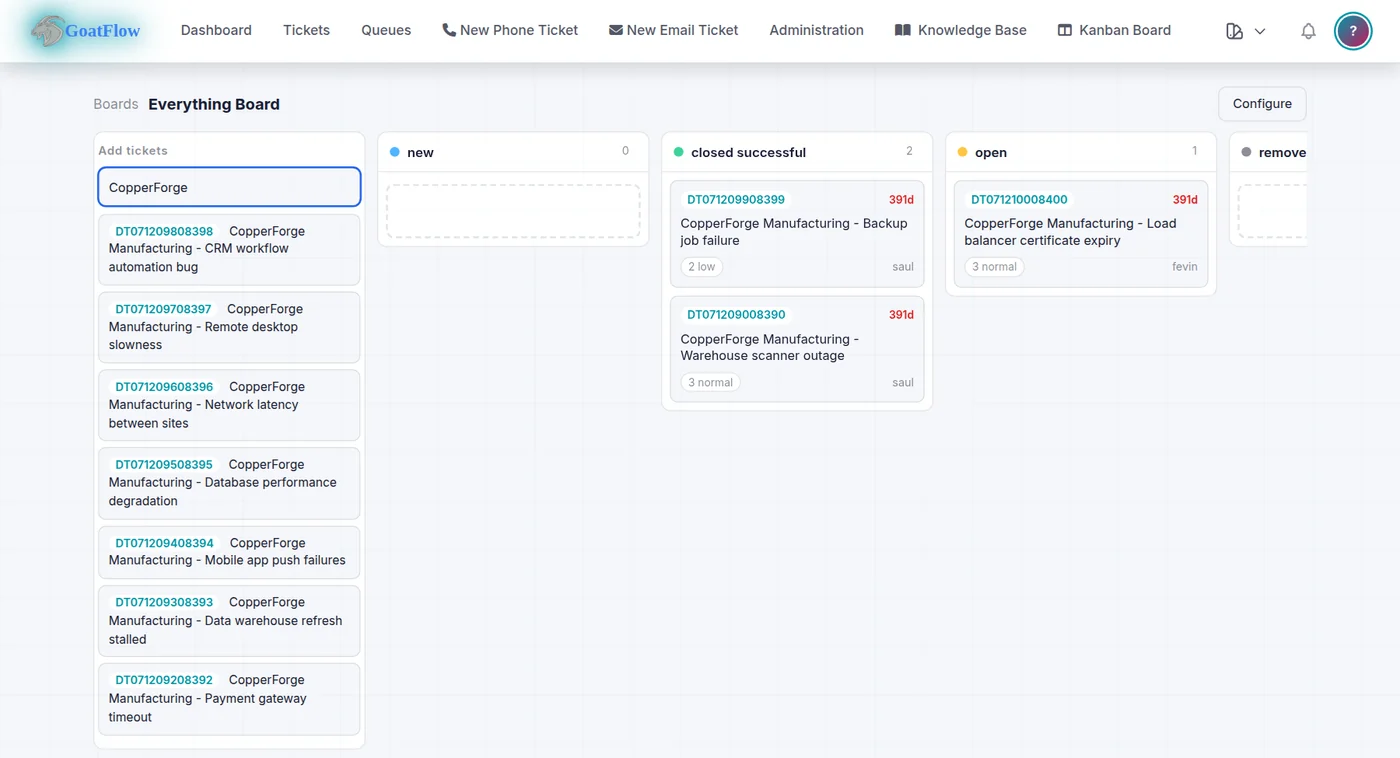The image size is (1400, 758).
Task: Click the Everything Board title
Action: [x=214, y=104]
